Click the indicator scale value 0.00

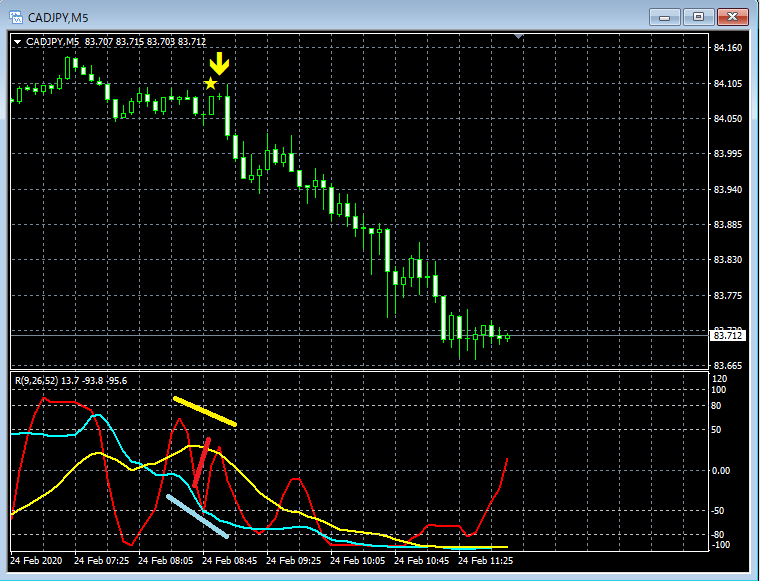coord(721,471)
